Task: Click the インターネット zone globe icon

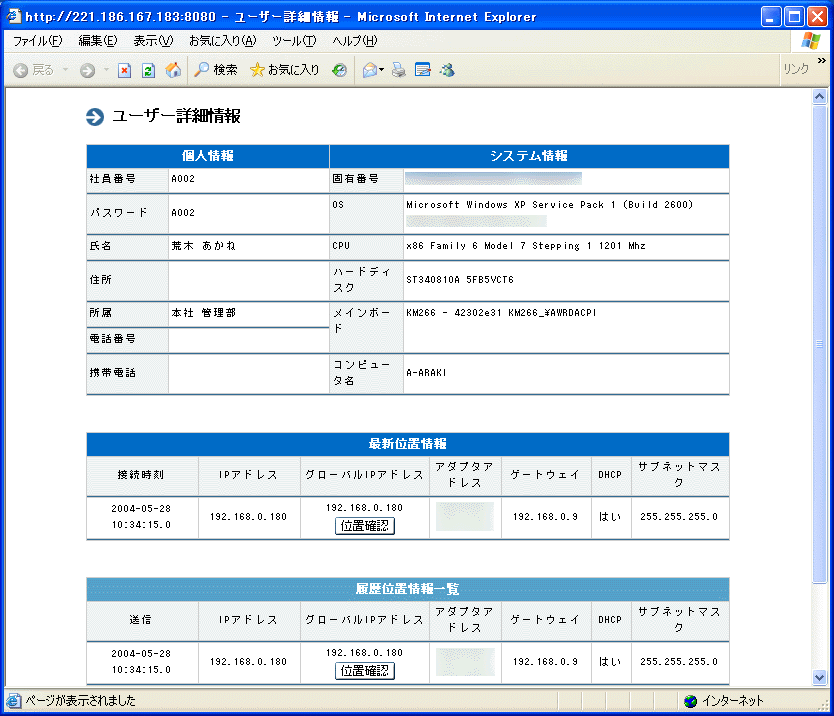Action: (690, 701)
